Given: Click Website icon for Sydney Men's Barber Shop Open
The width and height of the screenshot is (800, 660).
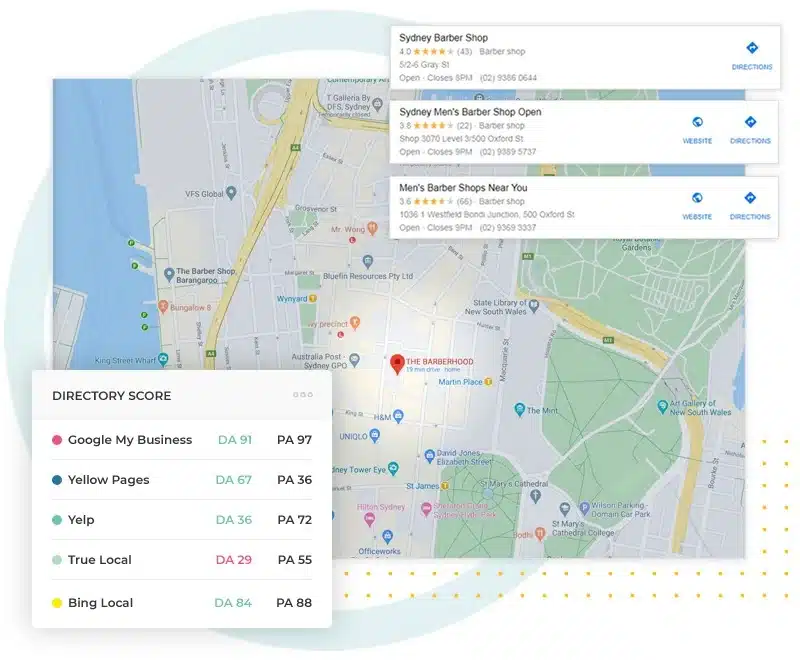Looking at the screenshot, I should click(697, 122).
